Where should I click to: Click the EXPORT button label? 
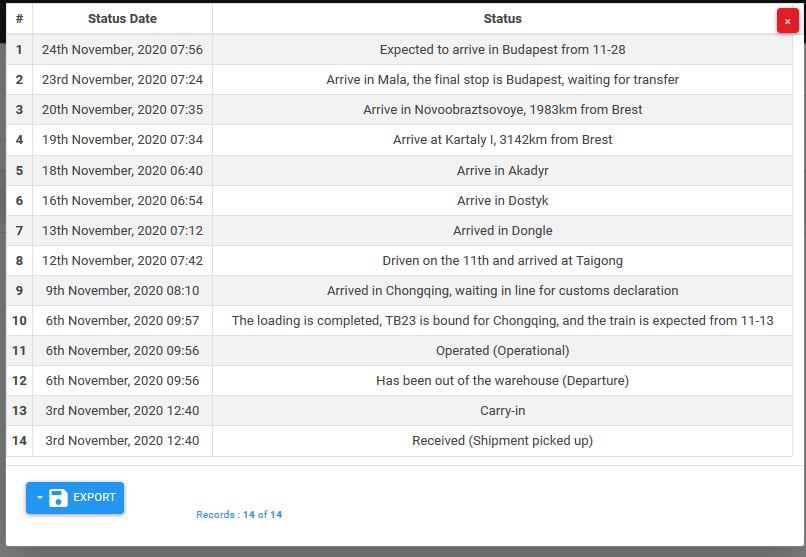pyautogui.click(x=94, y=498)
